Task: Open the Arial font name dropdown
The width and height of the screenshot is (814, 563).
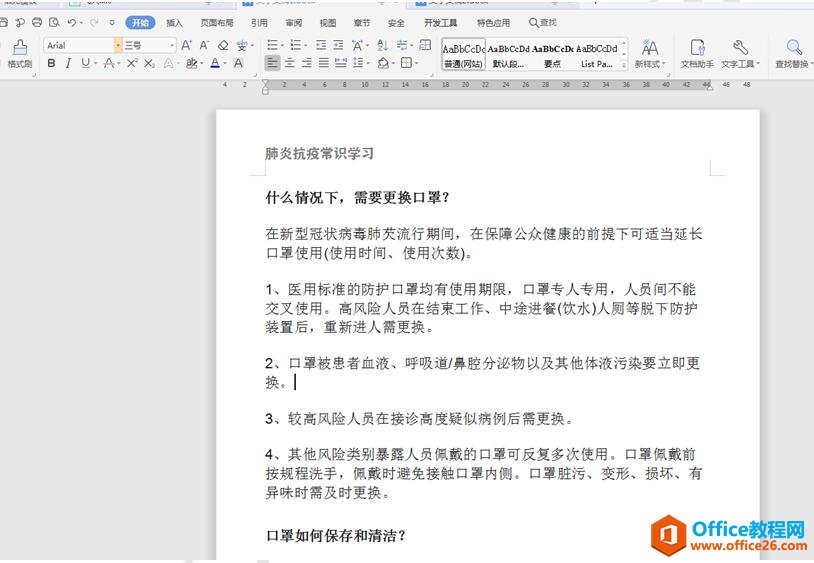Action: coord(118,45)
